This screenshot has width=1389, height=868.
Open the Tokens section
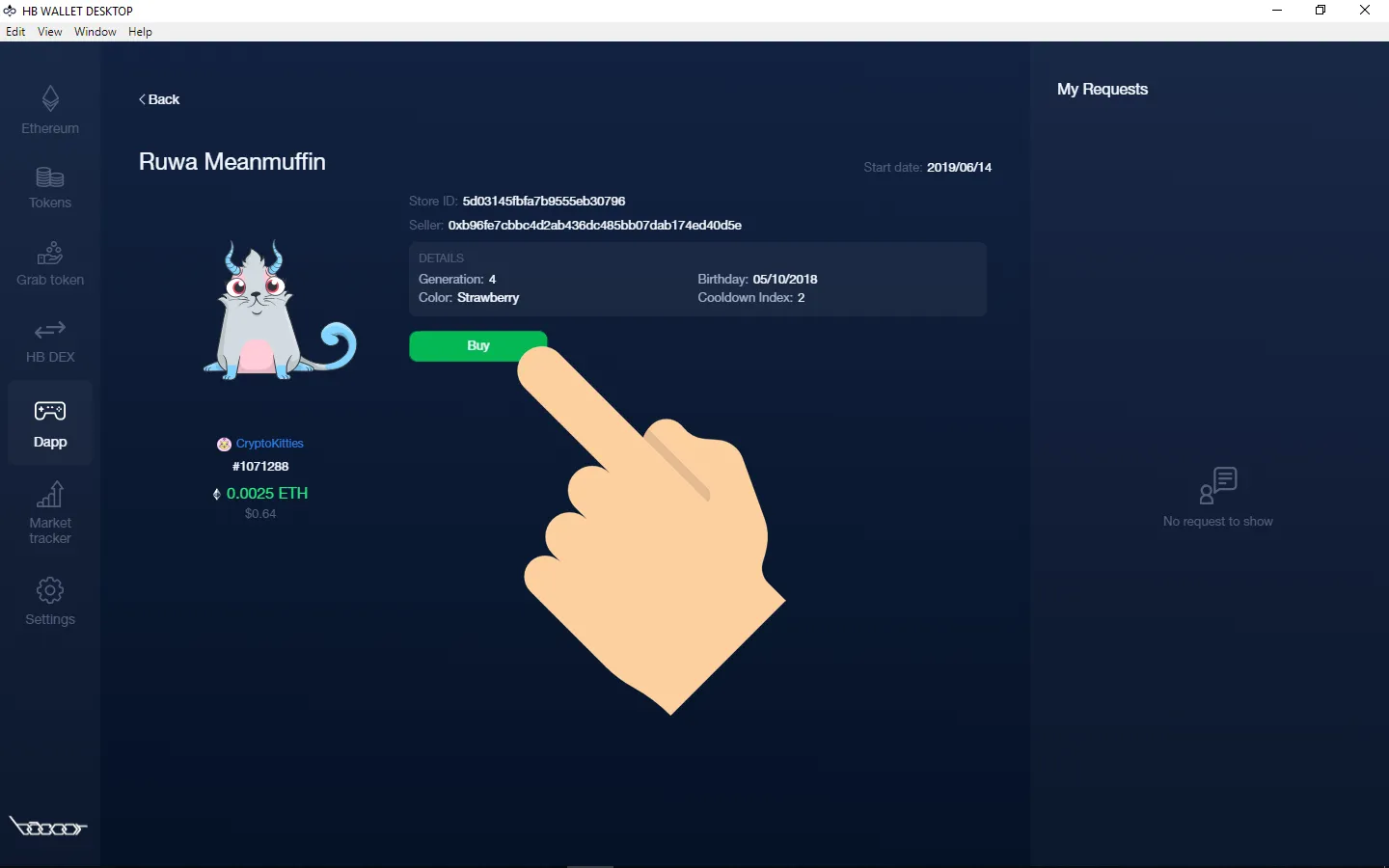click(x=49, y=184)
